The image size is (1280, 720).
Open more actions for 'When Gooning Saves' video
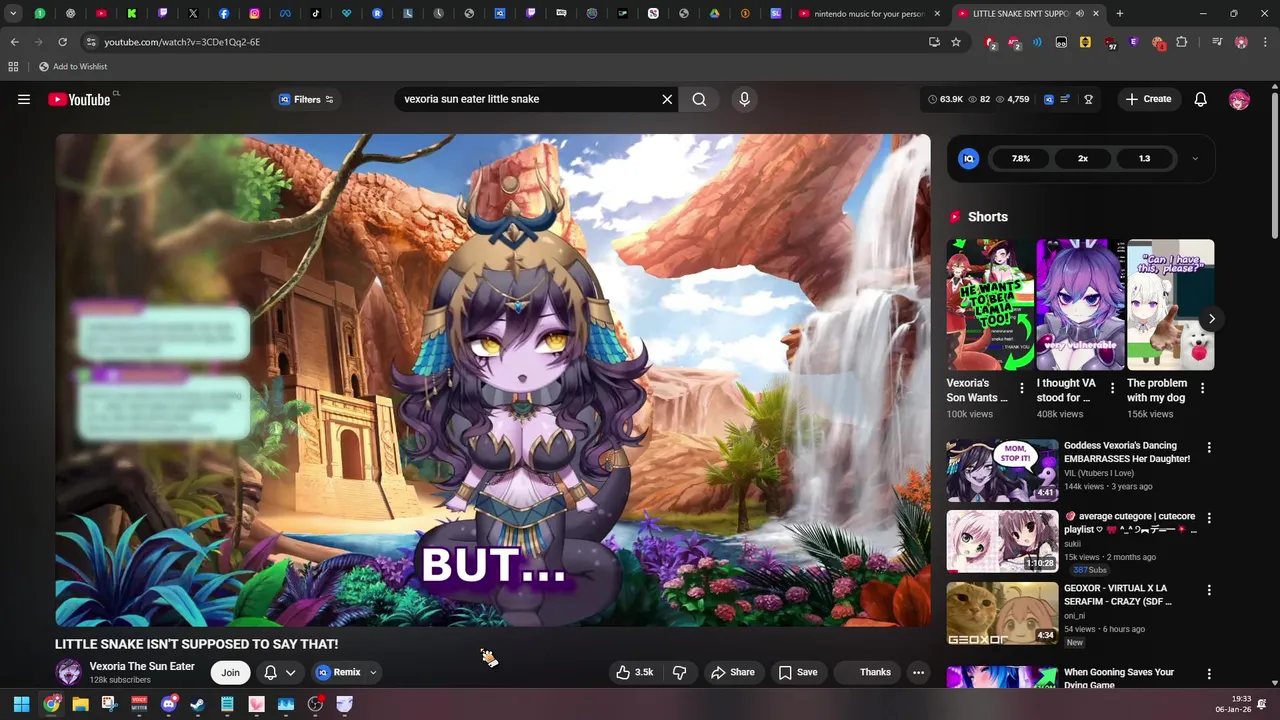pyautogui.click(x=1208, y=675)
